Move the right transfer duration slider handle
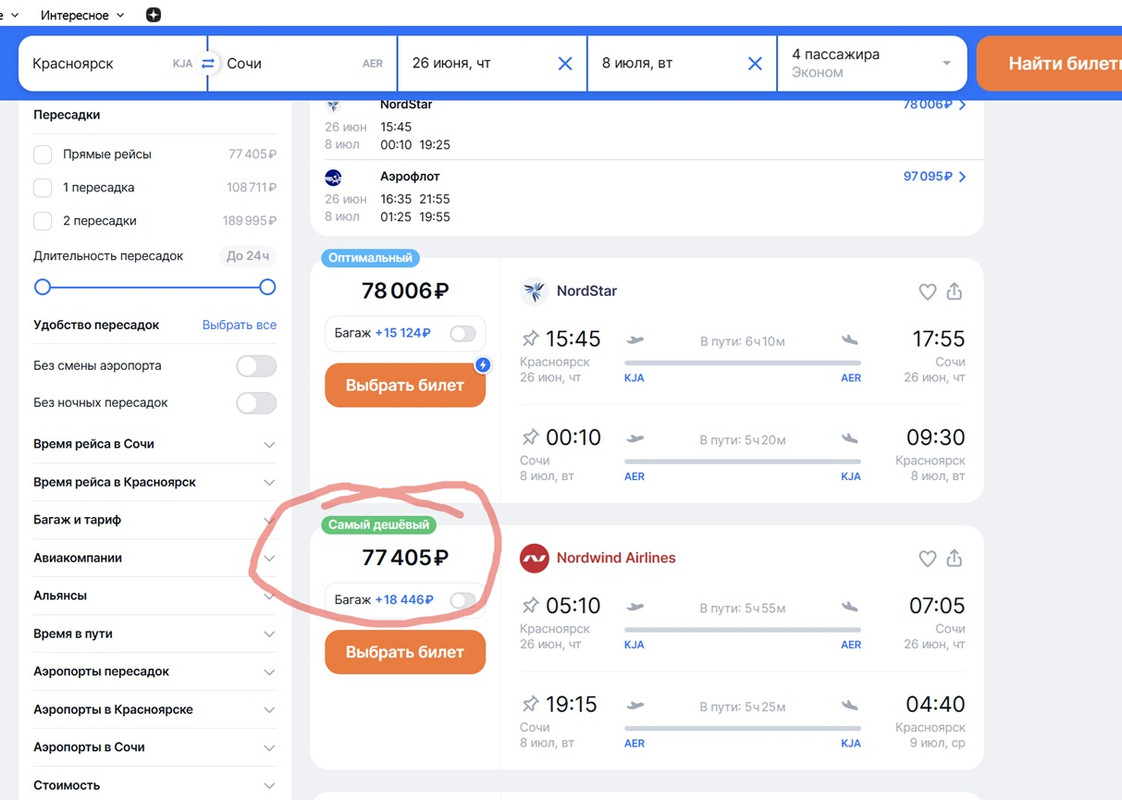1122x800 pixels. coord(268,288)
